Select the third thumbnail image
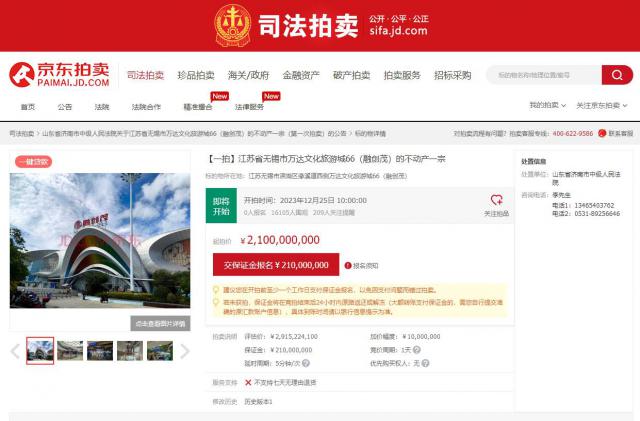640x421 pixels. [100, 351]
